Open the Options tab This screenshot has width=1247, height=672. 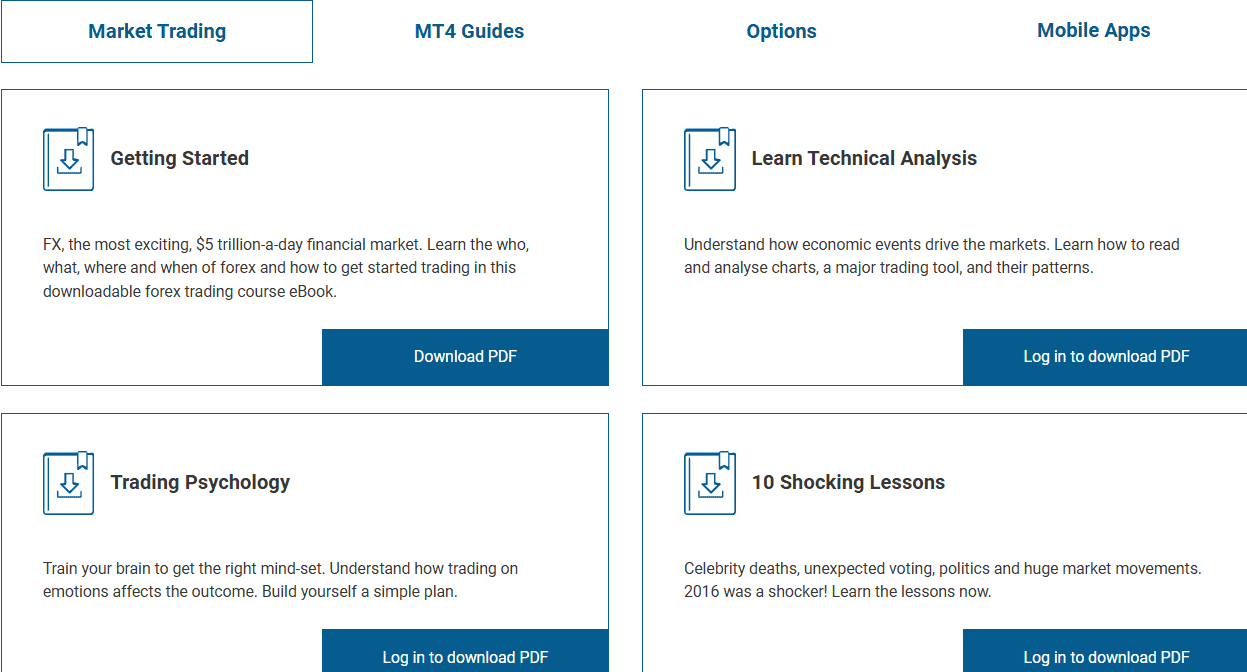coord(781,31)
